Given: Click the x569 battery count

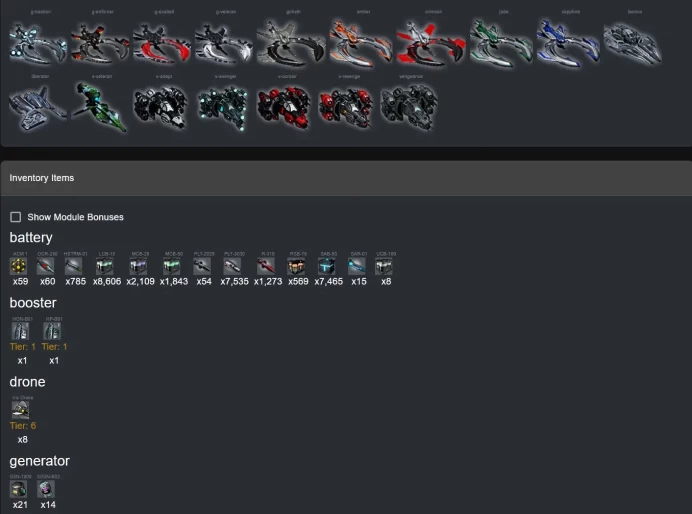Looking at the screenshot, I should (298, 281).
